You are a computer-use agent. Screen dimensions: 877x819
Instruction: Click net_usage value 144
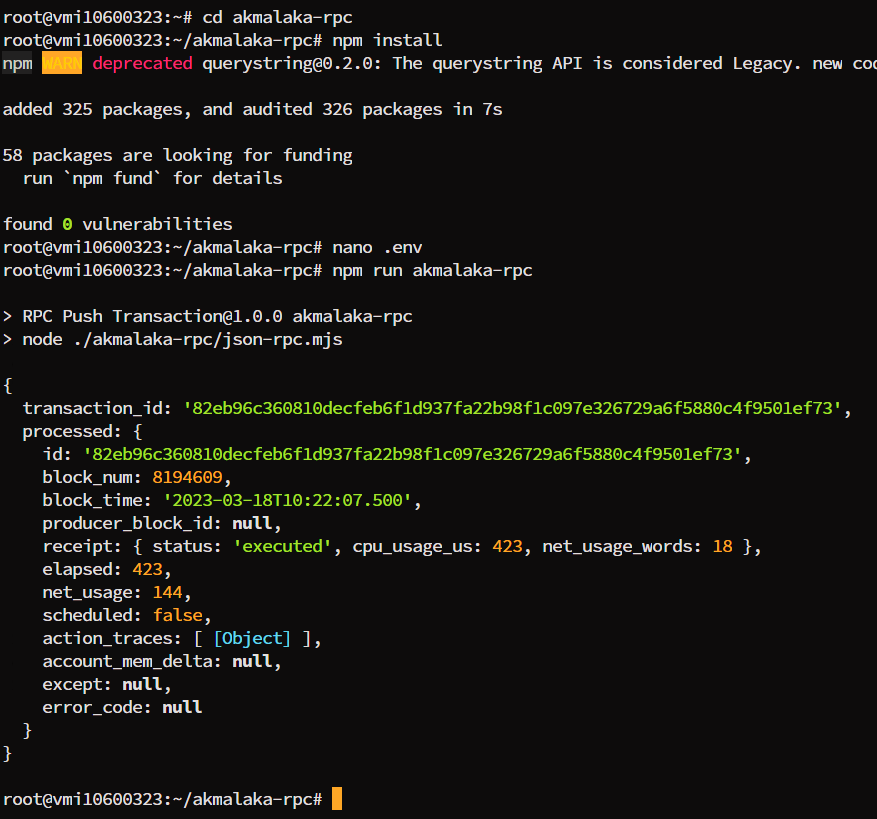coord(167,592)
